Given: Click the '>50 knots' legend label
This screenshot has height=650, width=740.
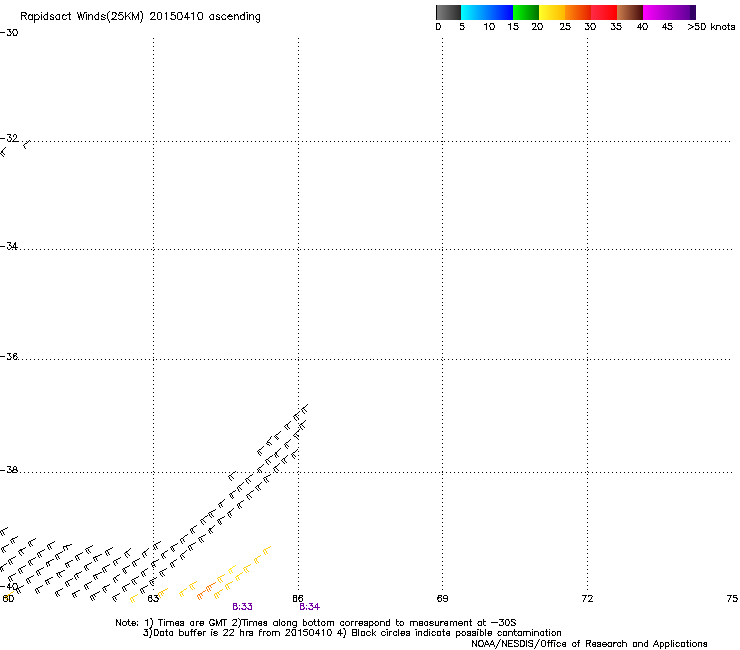Looking at the screenshot, I should click(711, 27).
